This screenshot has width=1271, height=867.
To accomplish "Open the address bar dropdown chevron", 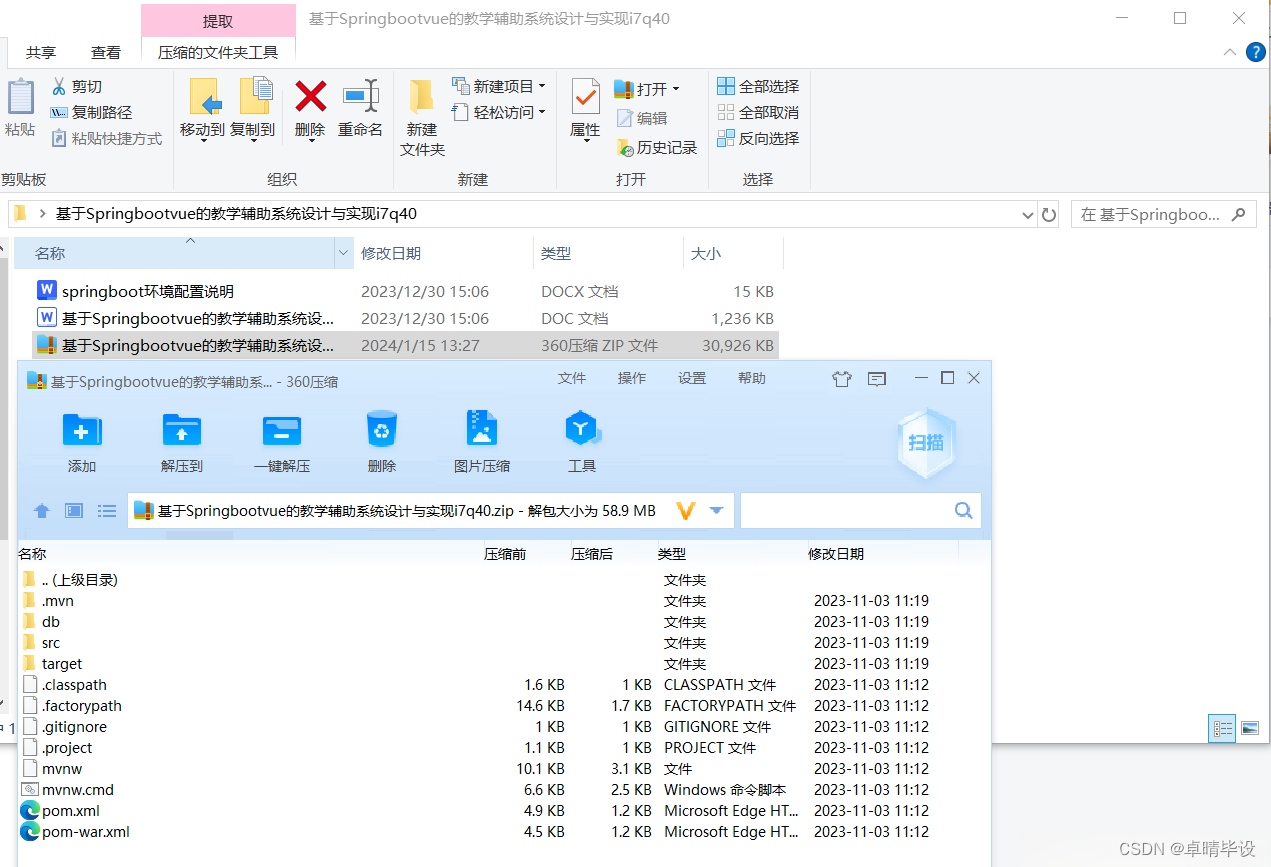I will [x=1027, y=214].
